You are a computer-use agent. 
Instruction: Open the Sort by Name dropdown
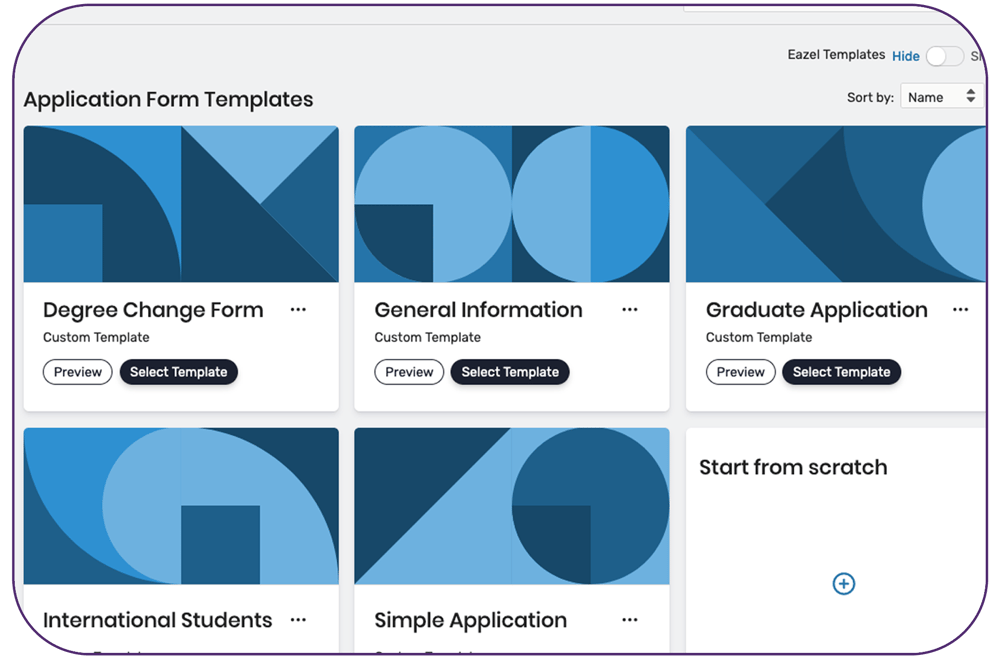941,97
